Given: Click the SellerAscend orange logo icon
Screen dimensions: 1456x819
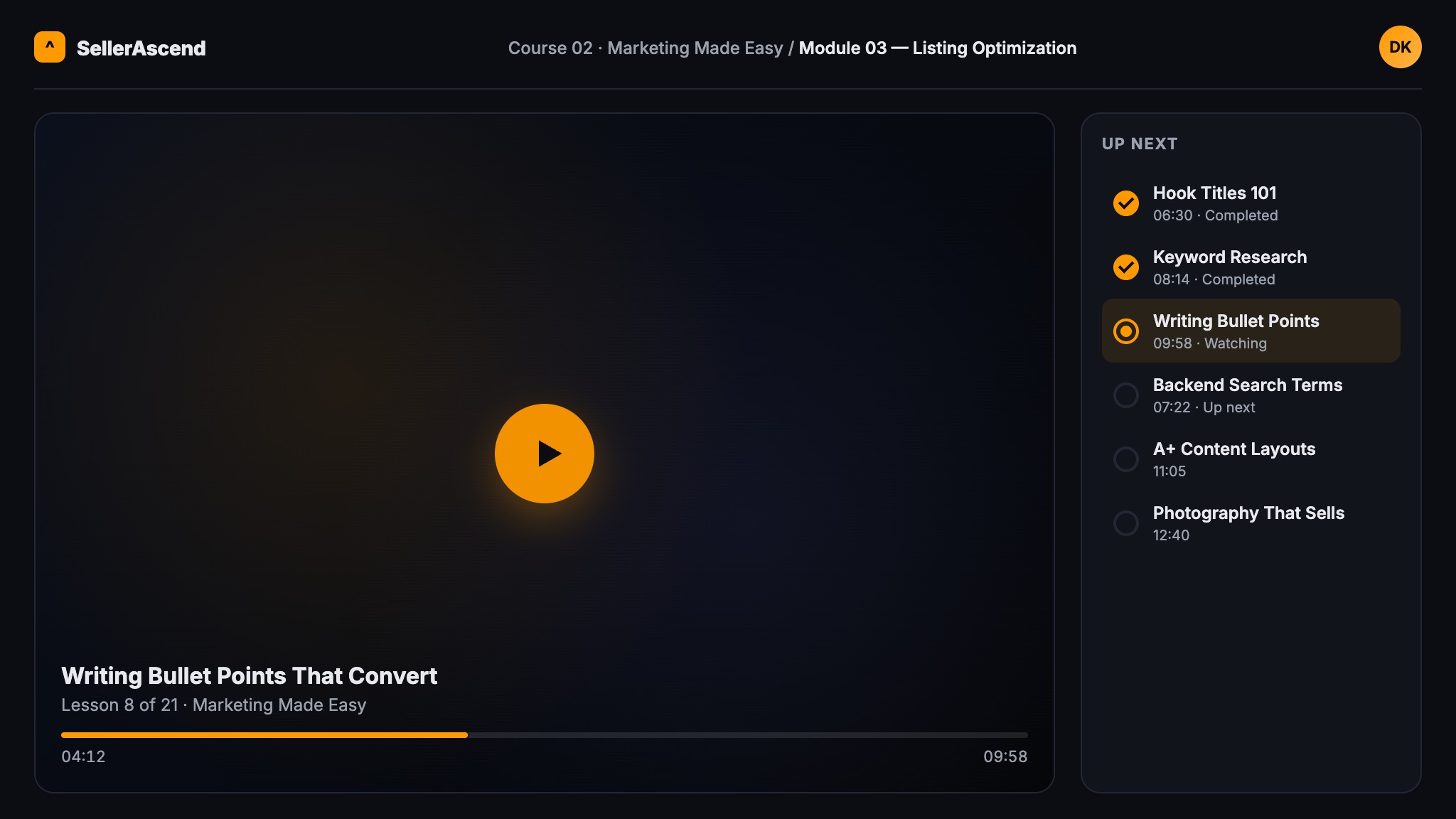Looking at the screenshot, I should [x=50, y=47].
